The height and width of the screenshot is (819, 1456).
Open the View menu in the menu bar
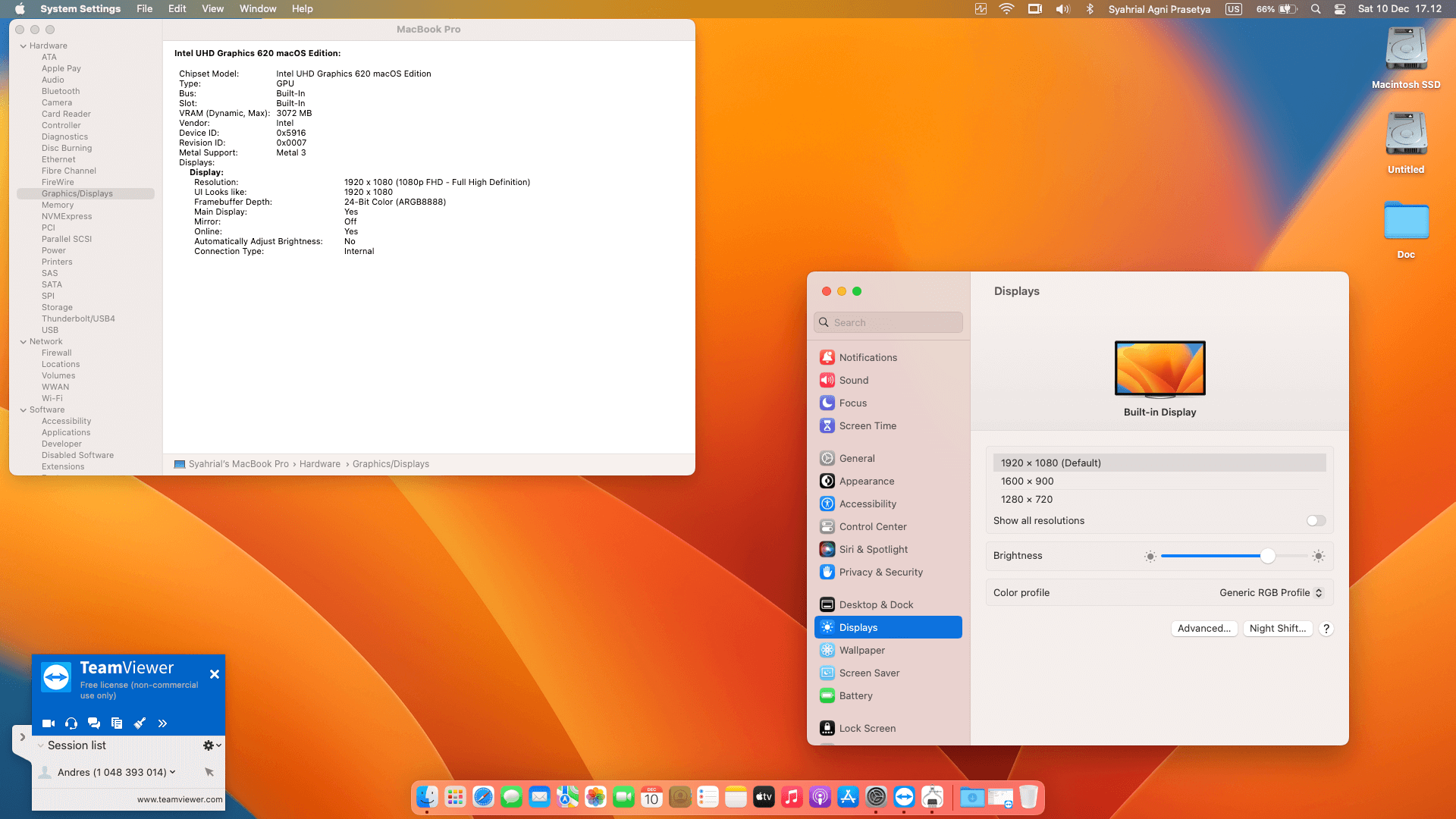pyautogui.click(x=212, y=8)
